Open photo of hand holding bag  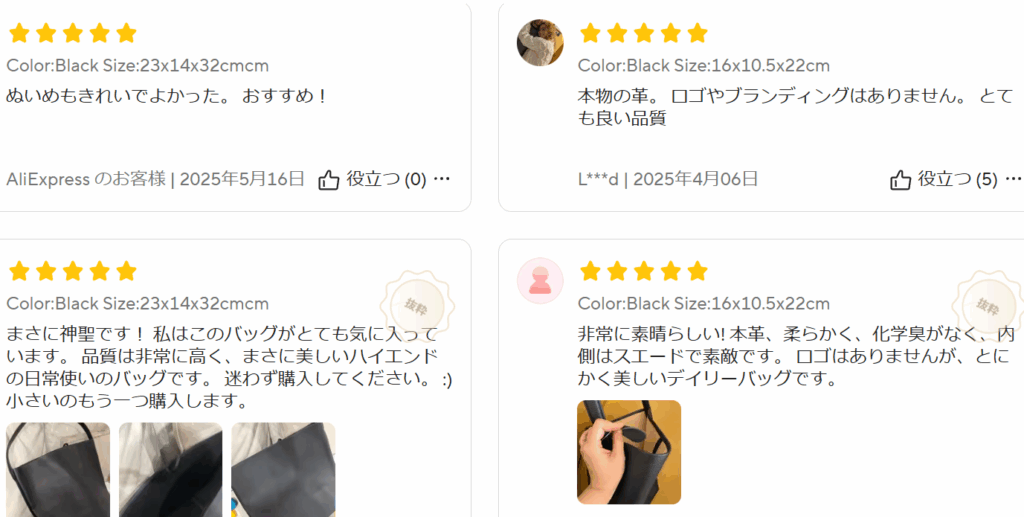629,452
